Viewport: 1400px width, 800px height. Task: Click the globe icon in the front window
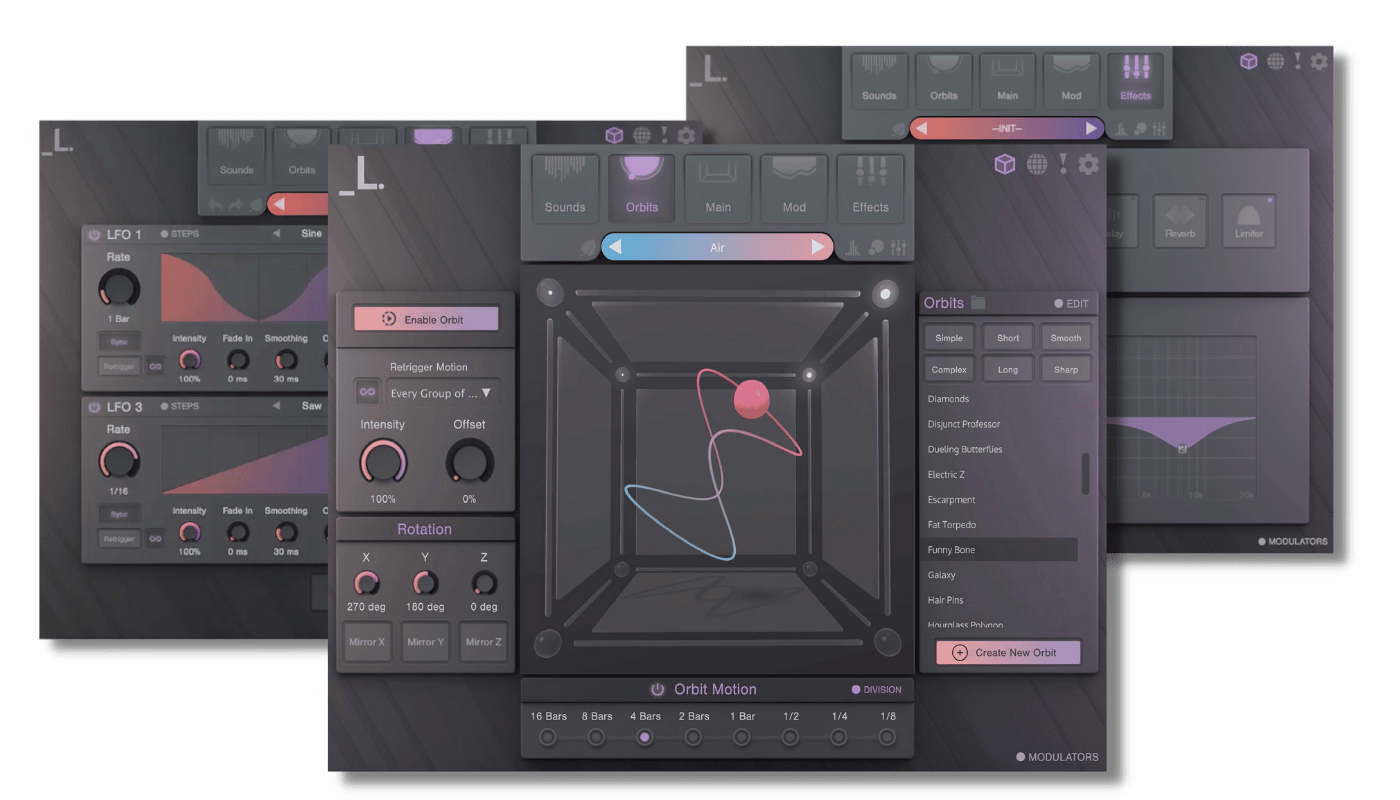pyautogui.click(x=1035, y=164)
